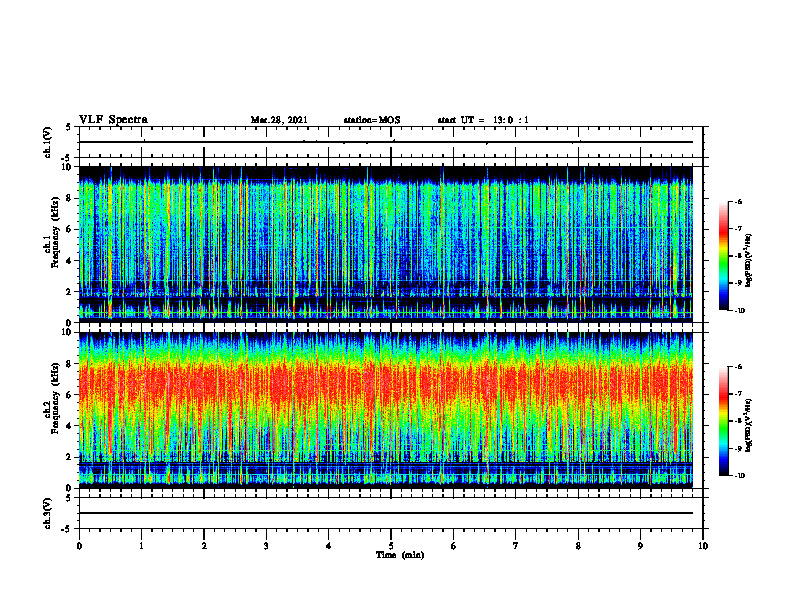The image size is (792, 612).
Task: Click inside the ch.1 spectrogram panel
Action: pos(386,244)
